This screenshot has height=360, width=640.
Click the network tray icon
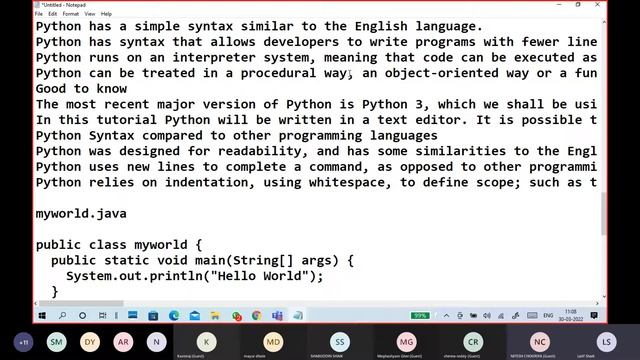point(501,316)
